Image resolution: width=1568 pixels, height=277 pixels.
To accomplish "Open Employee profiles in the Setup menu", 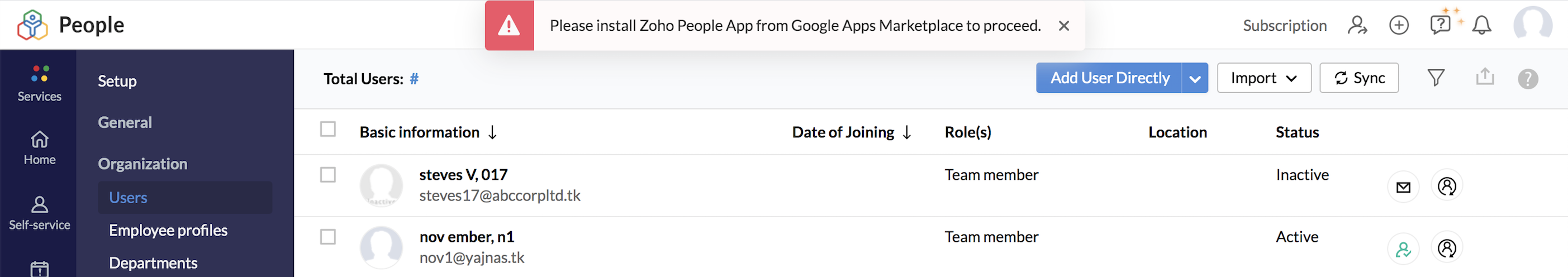I will point(168,230).
